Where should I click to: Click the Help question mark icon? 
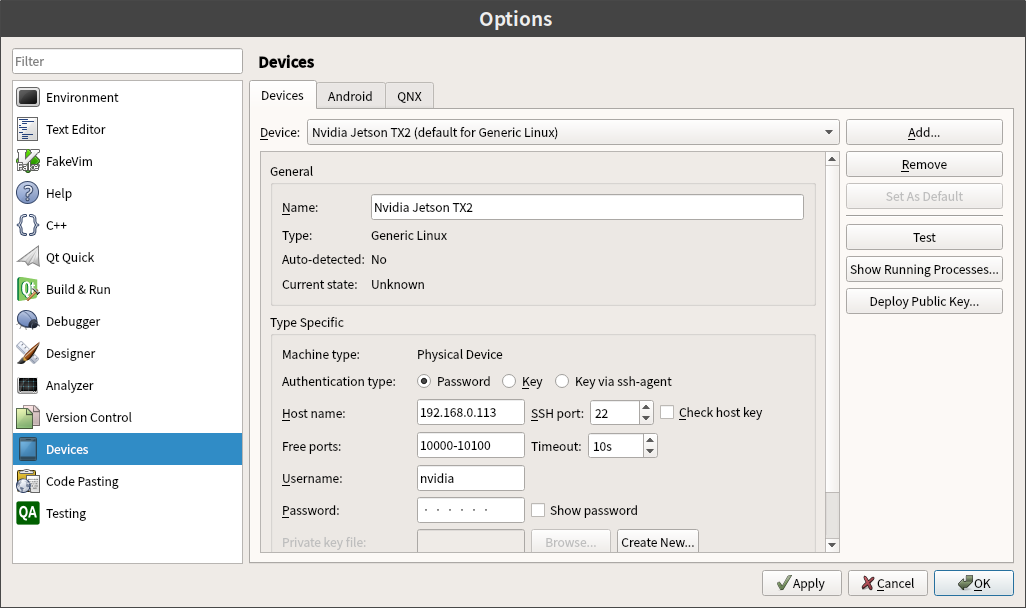click(28, 194)
